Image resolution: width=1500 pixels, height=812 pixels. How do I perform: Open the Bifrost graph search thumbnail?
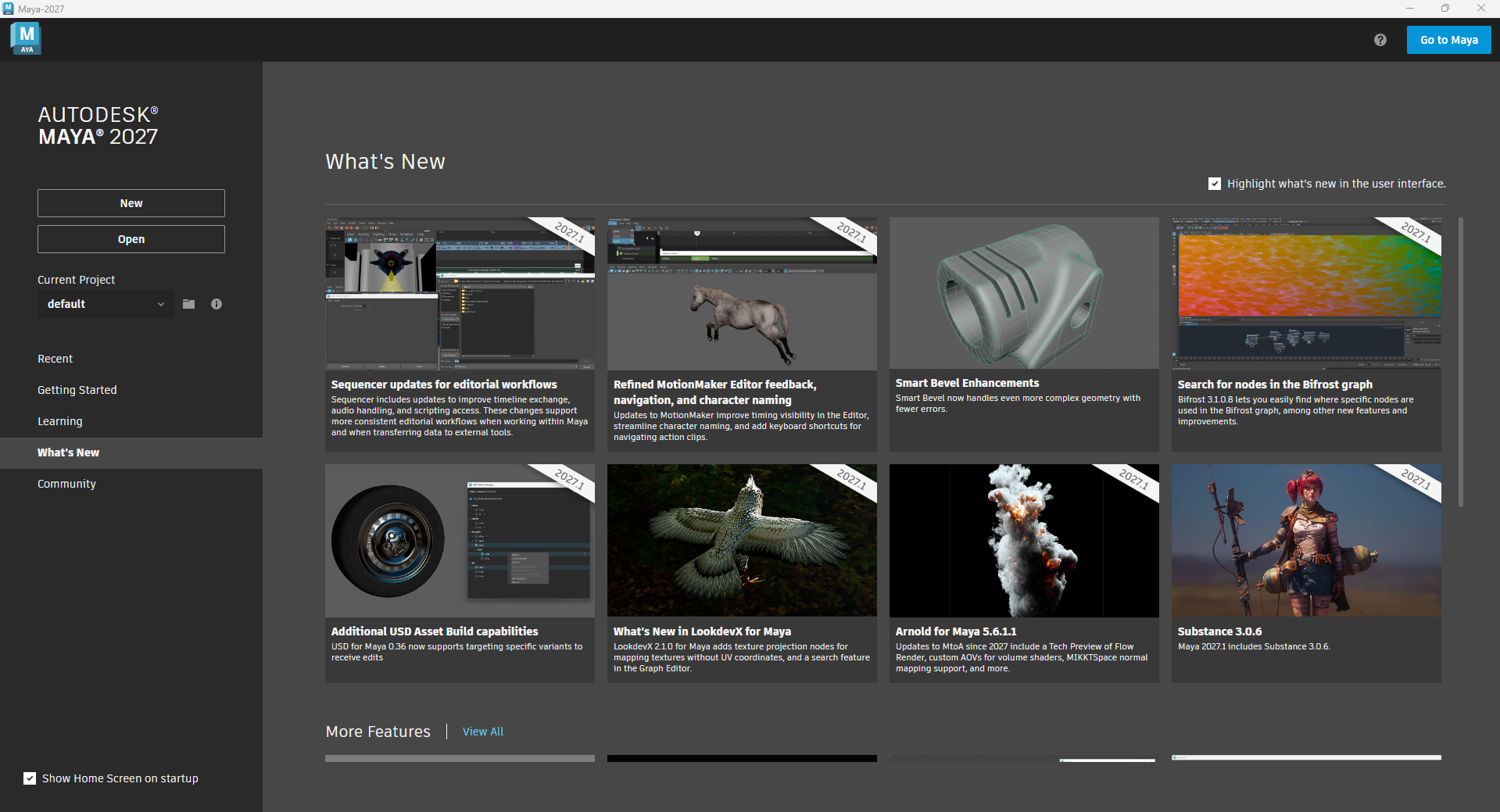coord(1306,293)
